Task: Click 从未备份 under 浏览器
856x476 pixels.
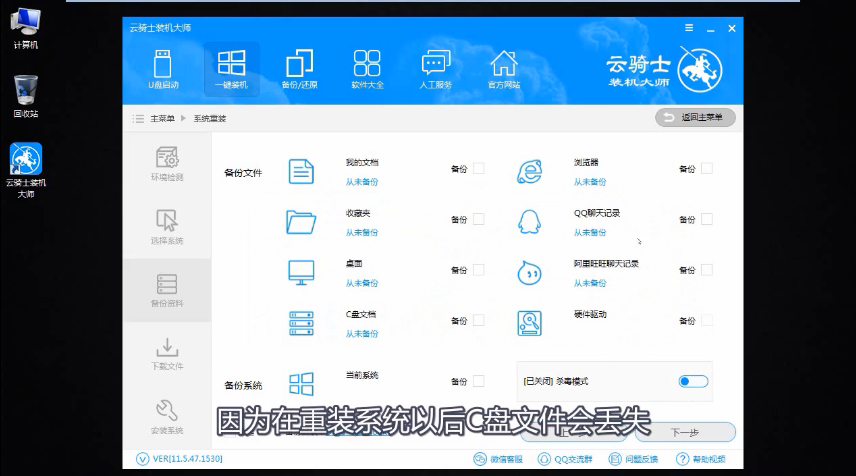Action: coord(590,182)
